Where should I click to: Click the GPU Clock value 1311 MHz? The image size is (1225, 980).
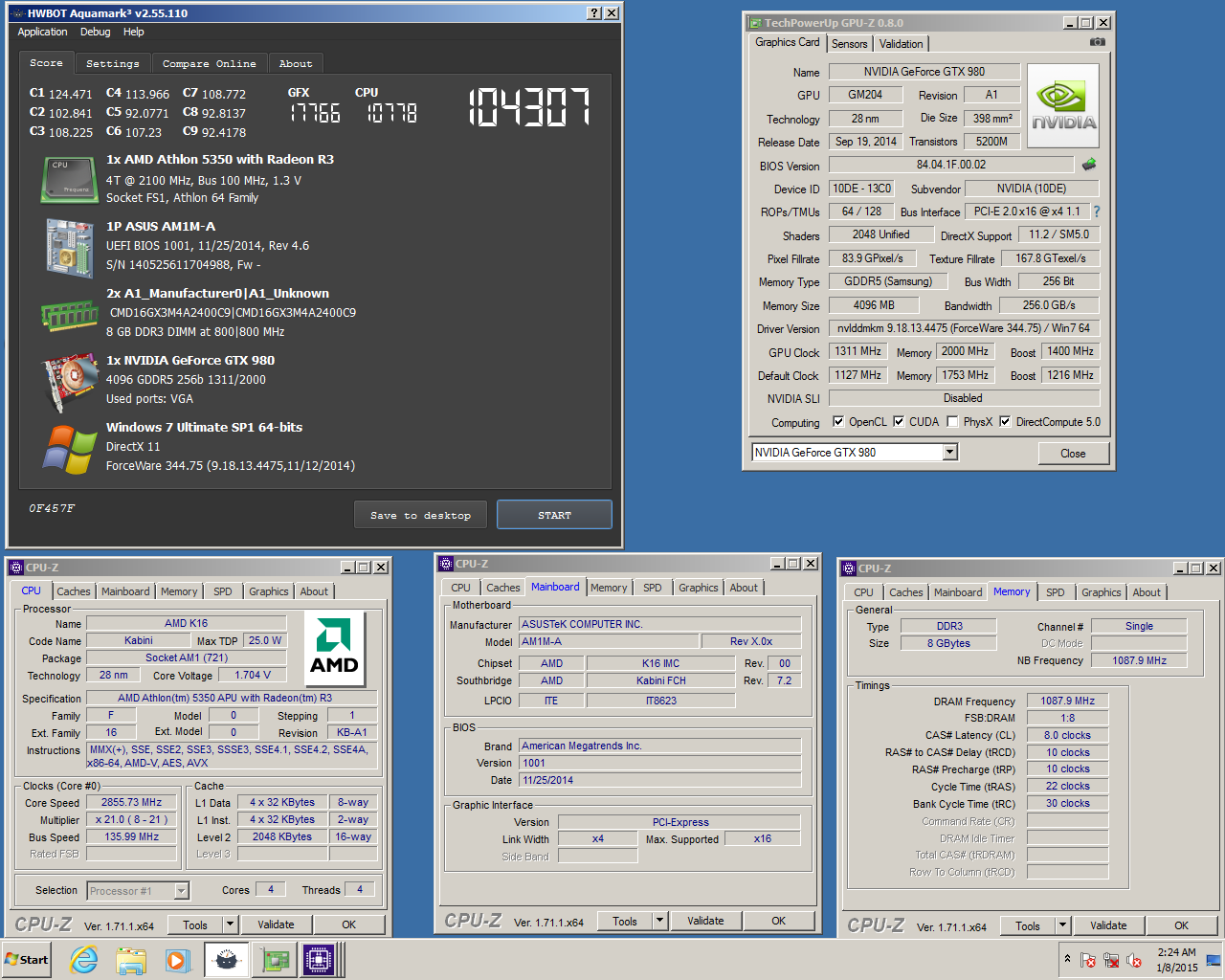[x=858, y=351]
